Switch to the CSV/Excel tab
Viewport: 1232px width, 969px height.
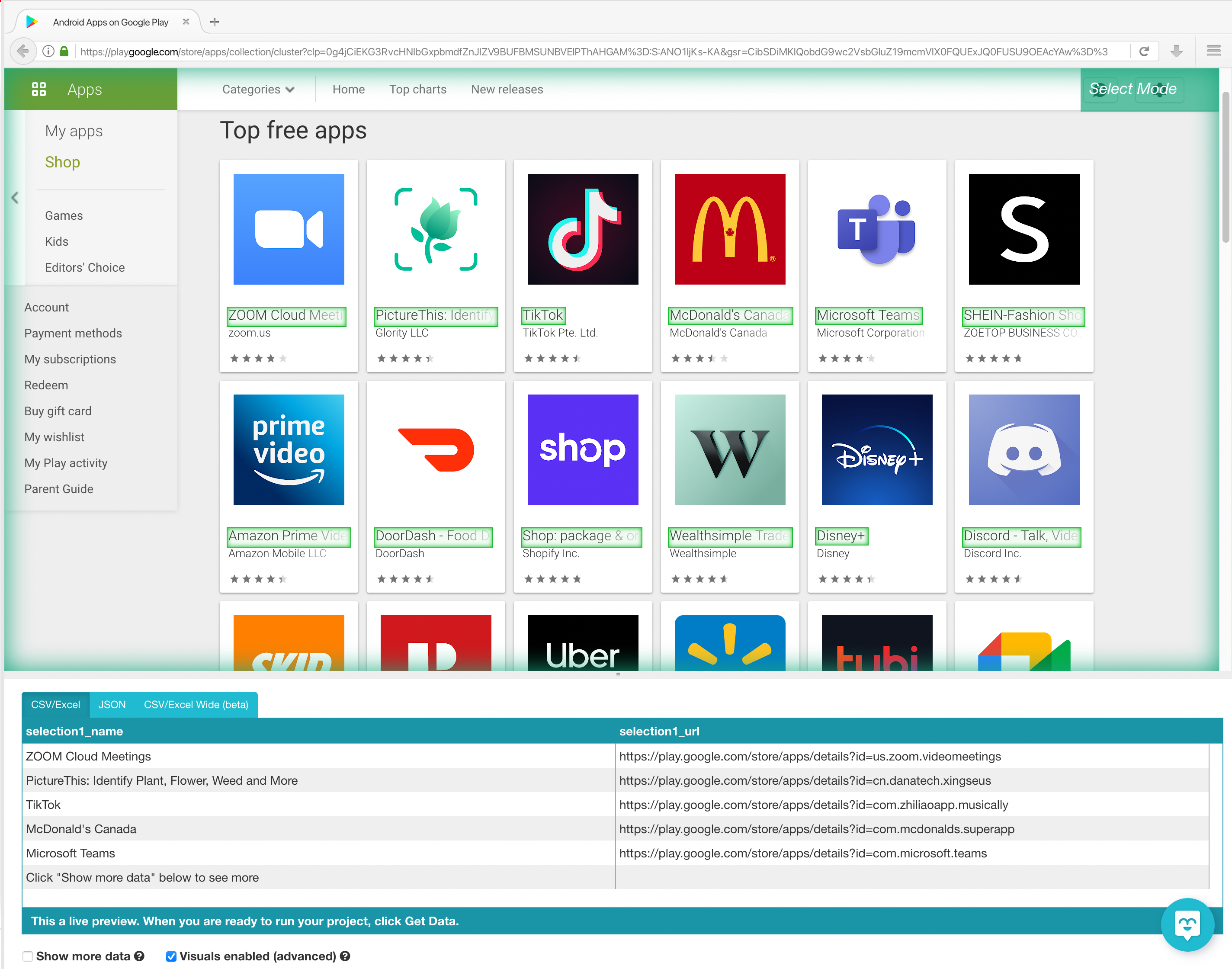[x=56, y=704]
